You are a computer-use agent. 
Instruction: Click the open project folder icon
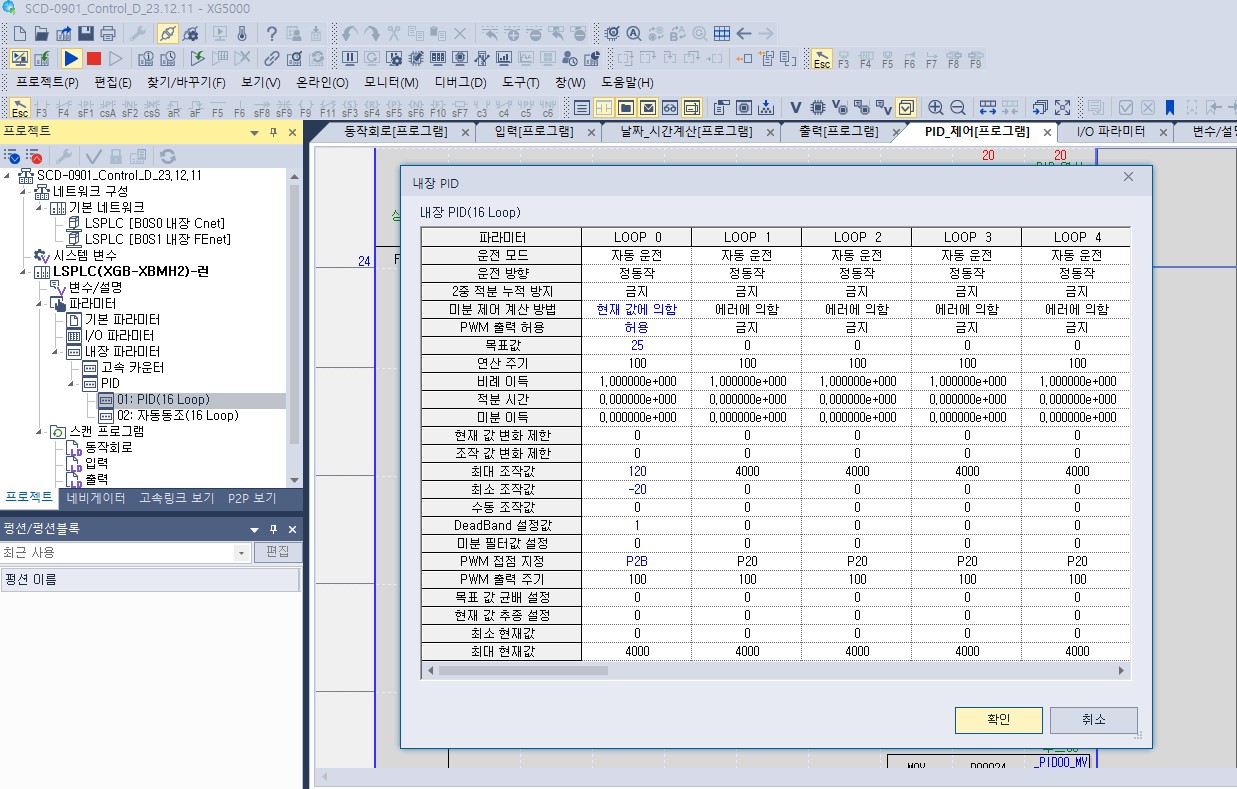click(42, 34)
